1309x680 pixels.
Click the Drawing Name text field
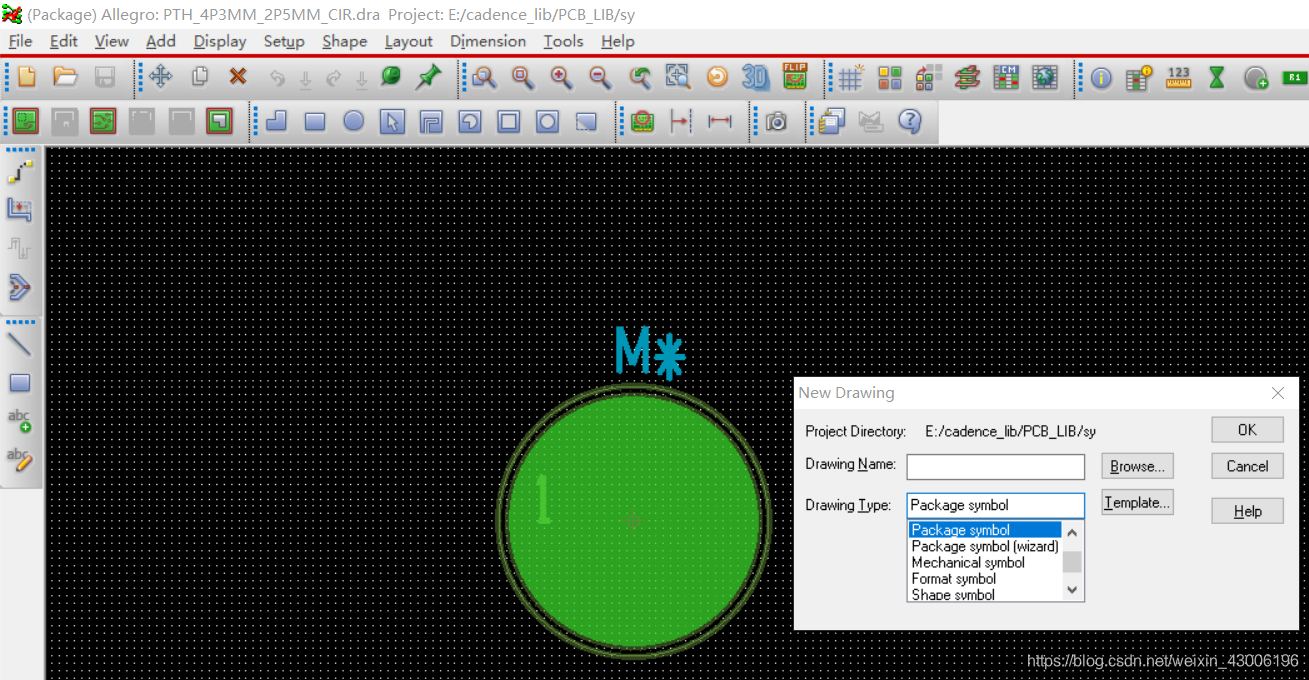[995, 467]
